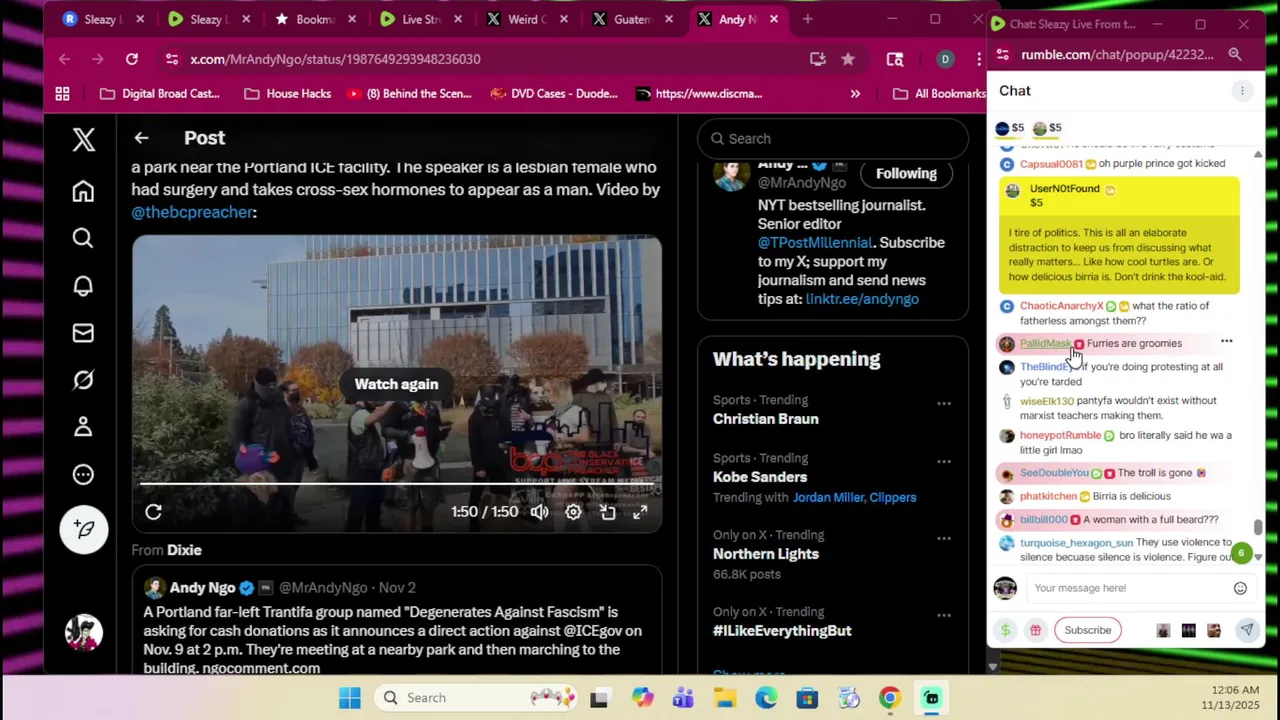The image size is (1280, 720).
Task: Open Digital Broad Cast bookmark folder
Action: click(160, 94)
